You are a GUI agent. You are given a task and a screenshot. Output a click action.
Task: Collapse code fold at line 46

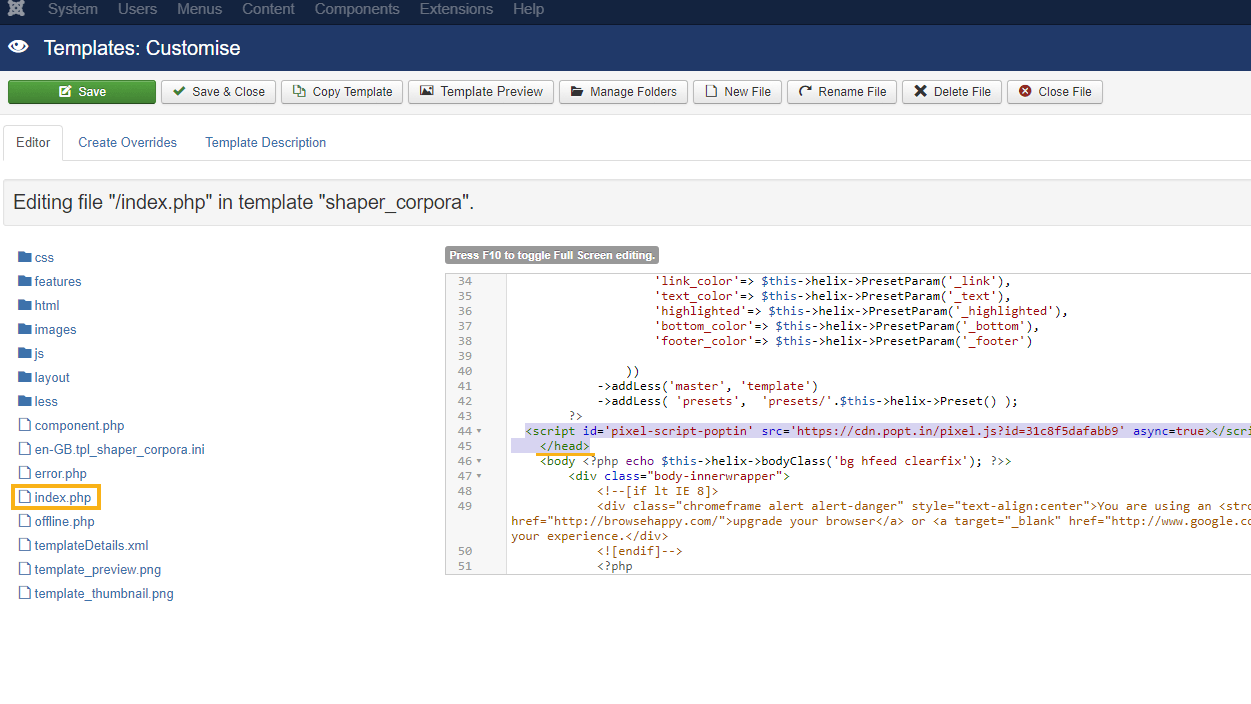click(x=479, y=461)
